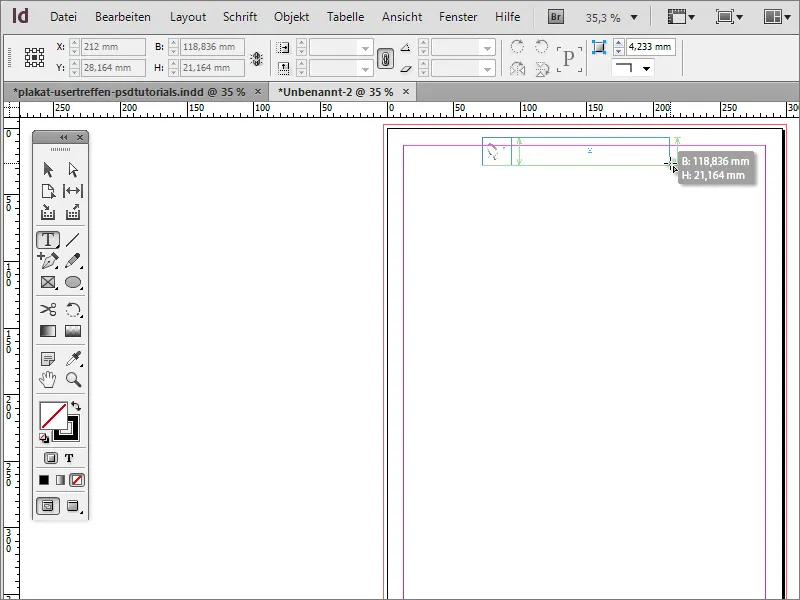Viewport: 800px width, 600px height.
Task: Select the Gradient Swatch tool
Action: (48, 331)
